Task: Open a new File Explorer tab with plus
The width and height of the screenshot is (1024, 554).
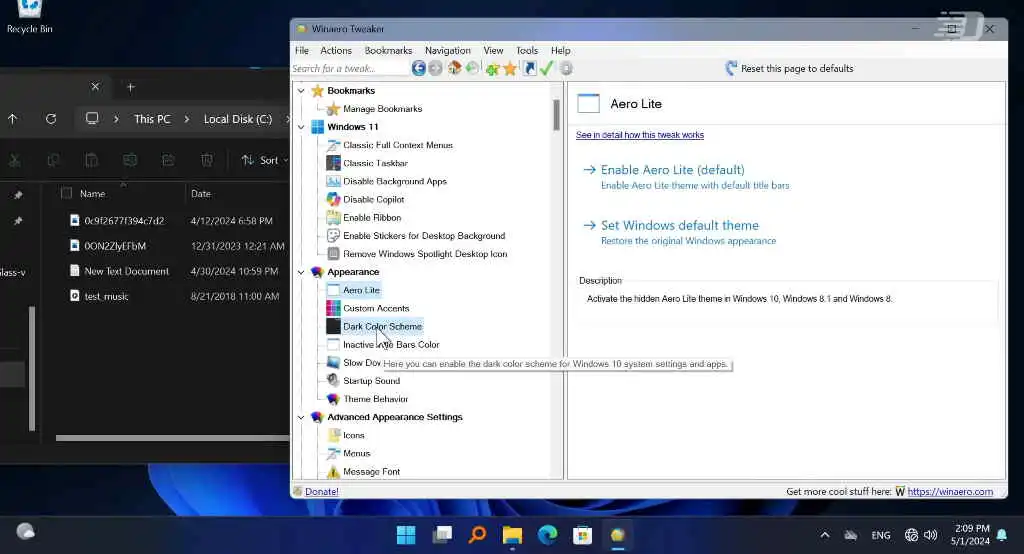Action: (x=131, y=87)
